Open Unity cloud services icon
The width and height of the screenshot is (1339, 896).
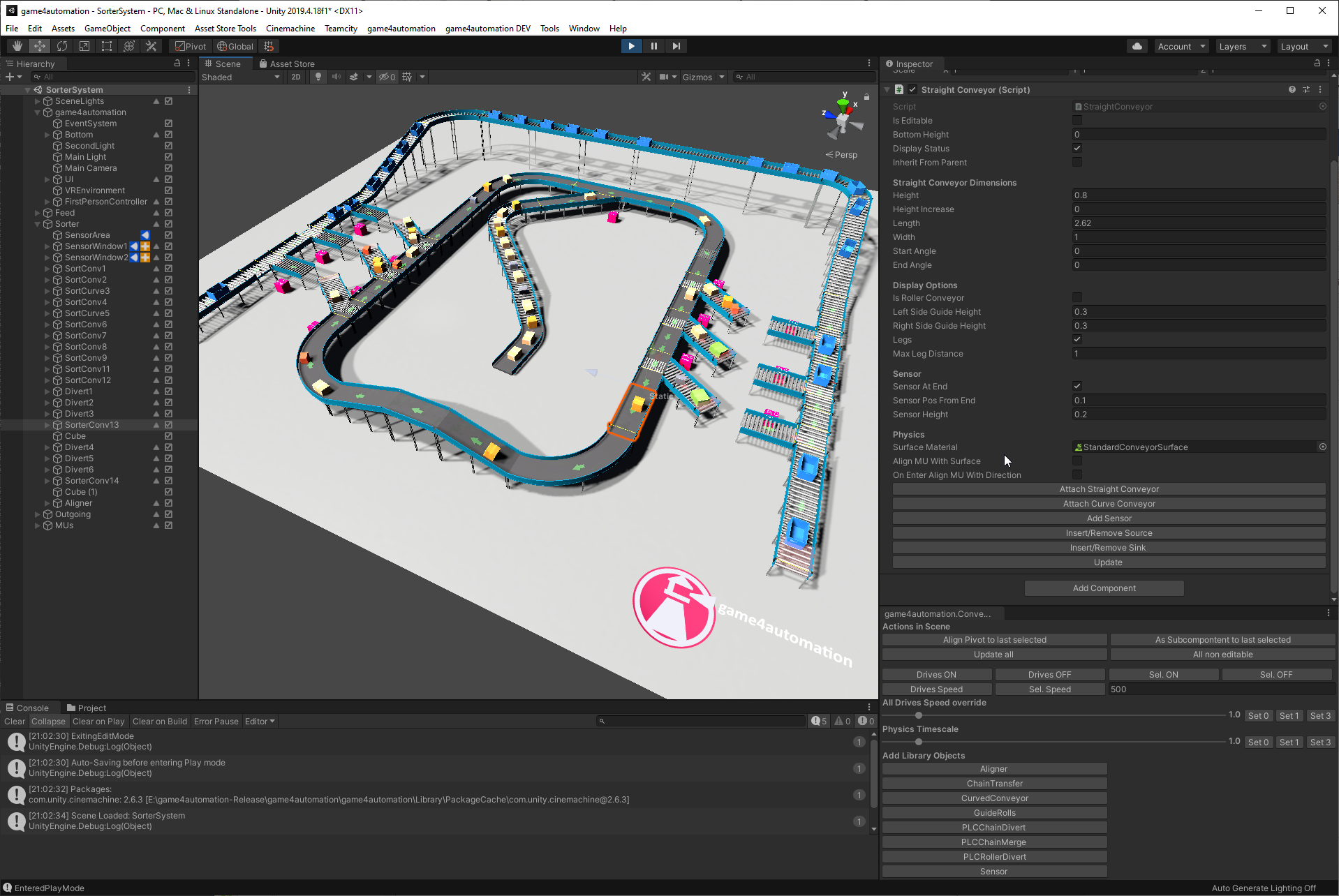tap(1137, 46)
